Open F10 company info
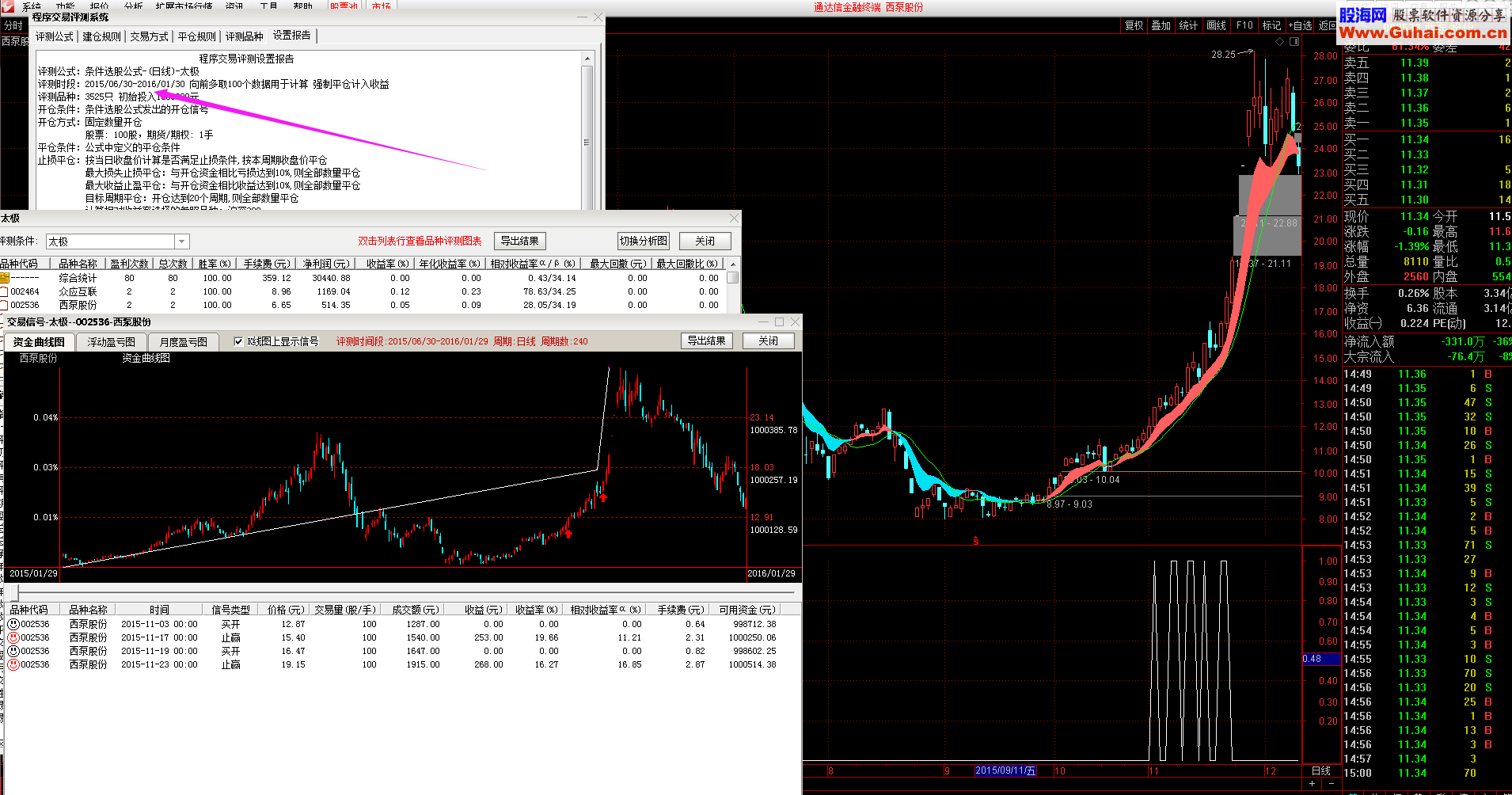Screen dimensions: 1512x795 [1244, 25]
